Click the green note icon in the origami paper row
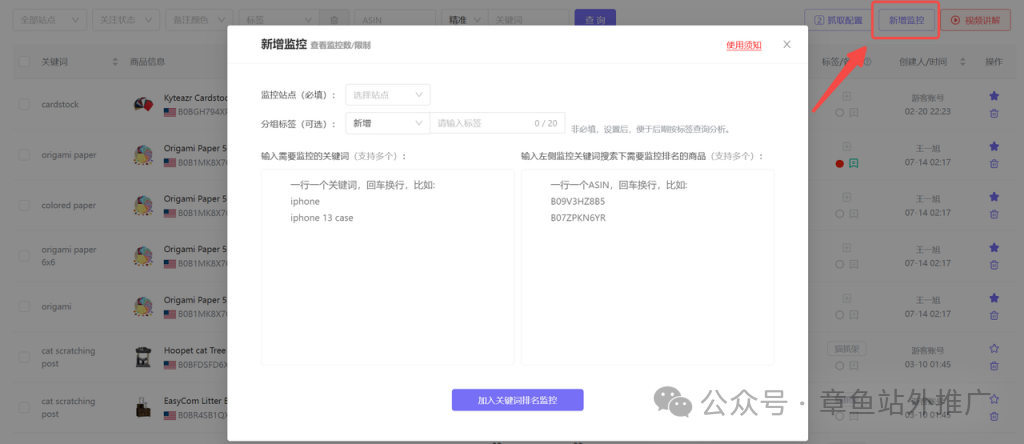The width and height of the screenshot is (1024, 444). coord(854,163)
